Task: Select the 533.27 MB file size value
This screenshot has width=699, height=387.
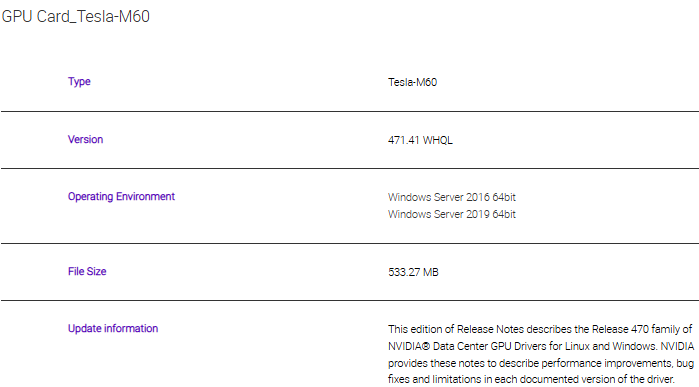Action: click(x=413, y=272)
